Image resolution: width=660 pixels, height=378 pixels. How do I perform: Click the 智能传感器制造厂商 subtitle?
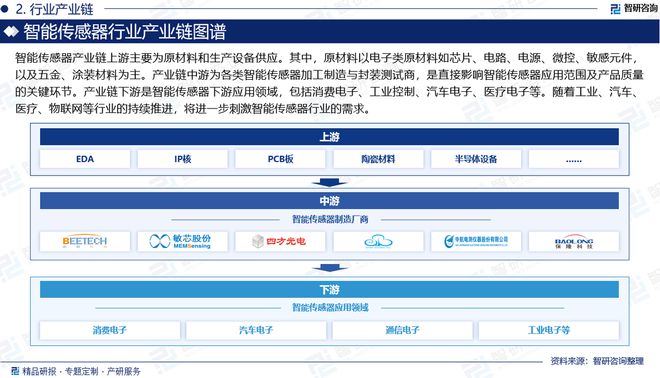(x=330, y=219)
